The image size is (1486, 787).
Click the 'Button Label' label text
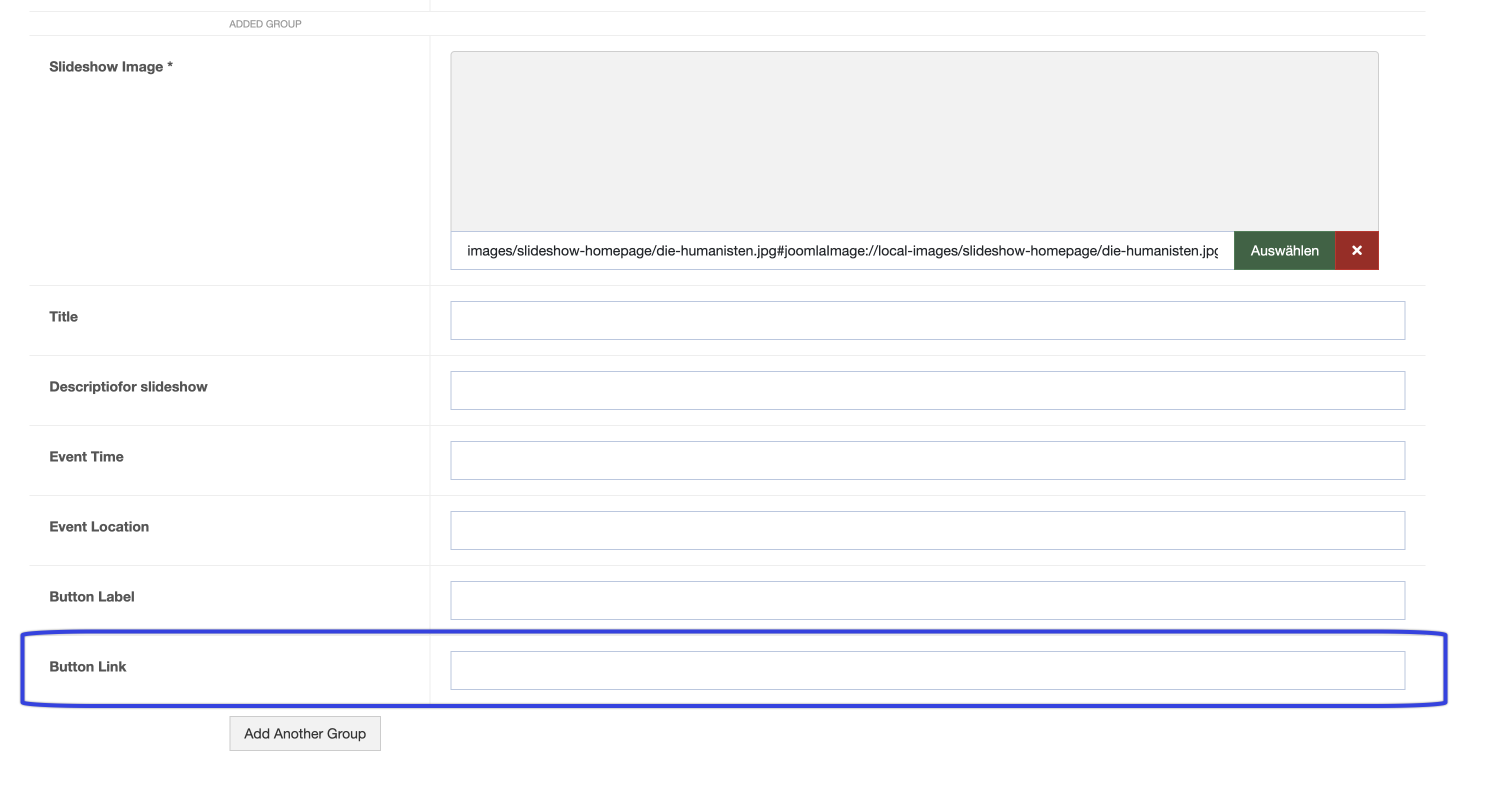coord(92,597)
